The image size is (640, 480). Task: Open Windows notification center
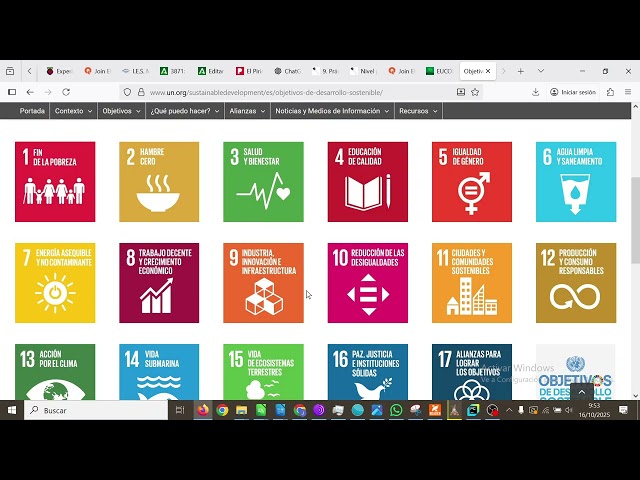(623, 410)
